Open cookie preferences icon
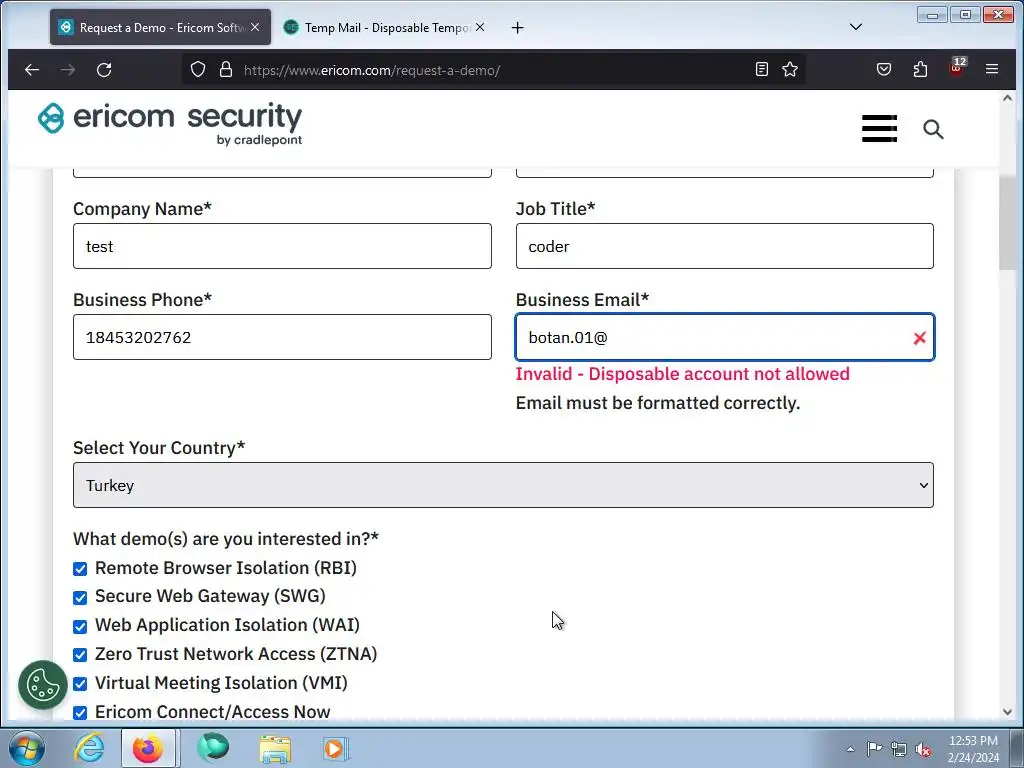1024x768 pixels. (42, 685)
